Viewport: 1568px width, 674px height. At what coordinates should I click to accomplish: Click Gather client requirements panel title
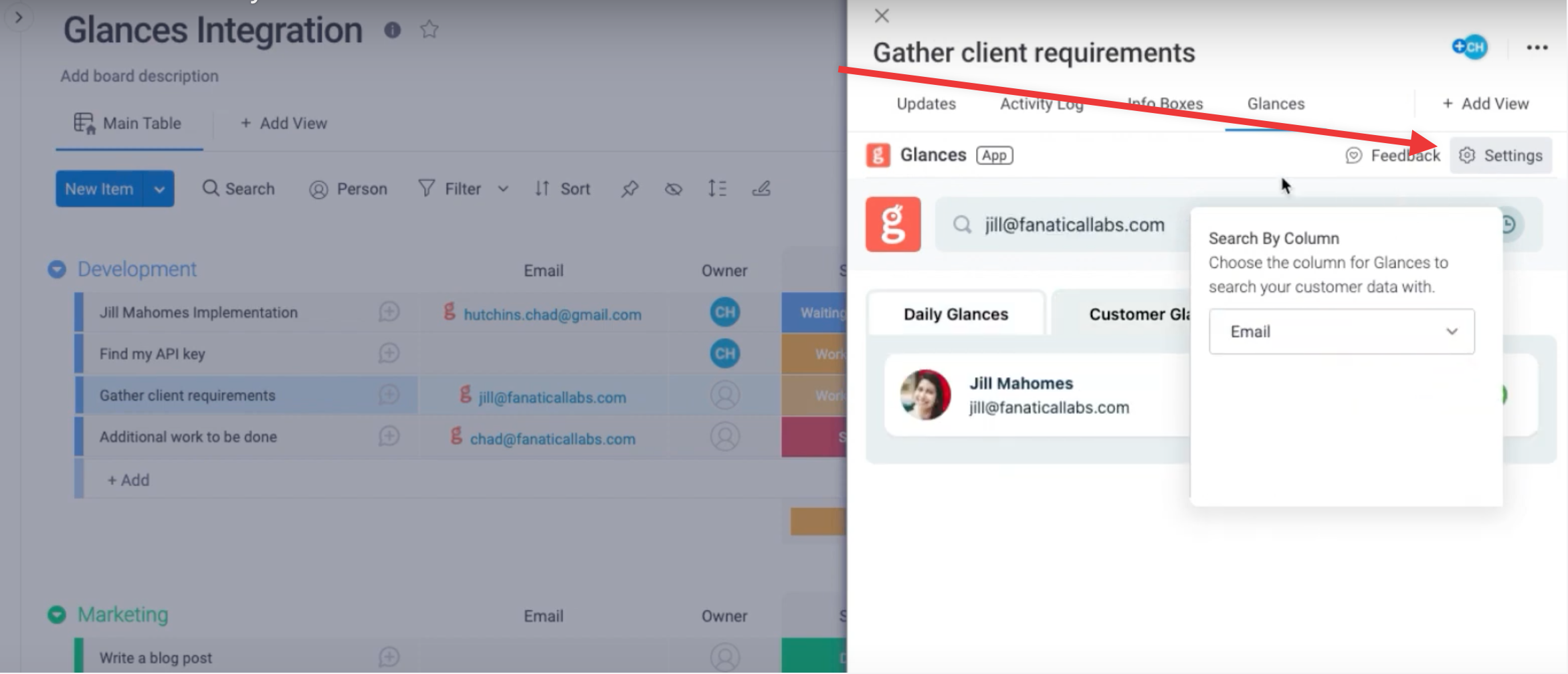click(x=1034, y=53)
